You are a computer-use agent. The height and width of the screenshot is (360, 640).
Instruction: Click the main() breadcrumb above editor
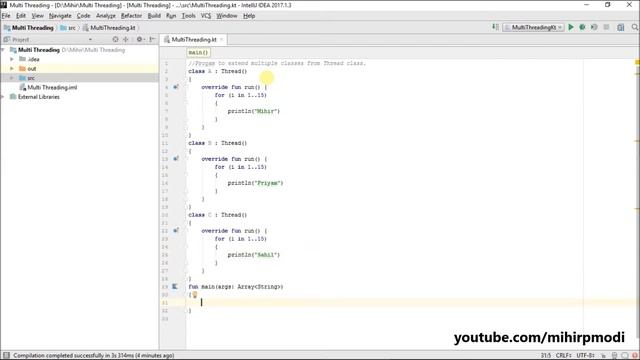click(x=198, y=53)
